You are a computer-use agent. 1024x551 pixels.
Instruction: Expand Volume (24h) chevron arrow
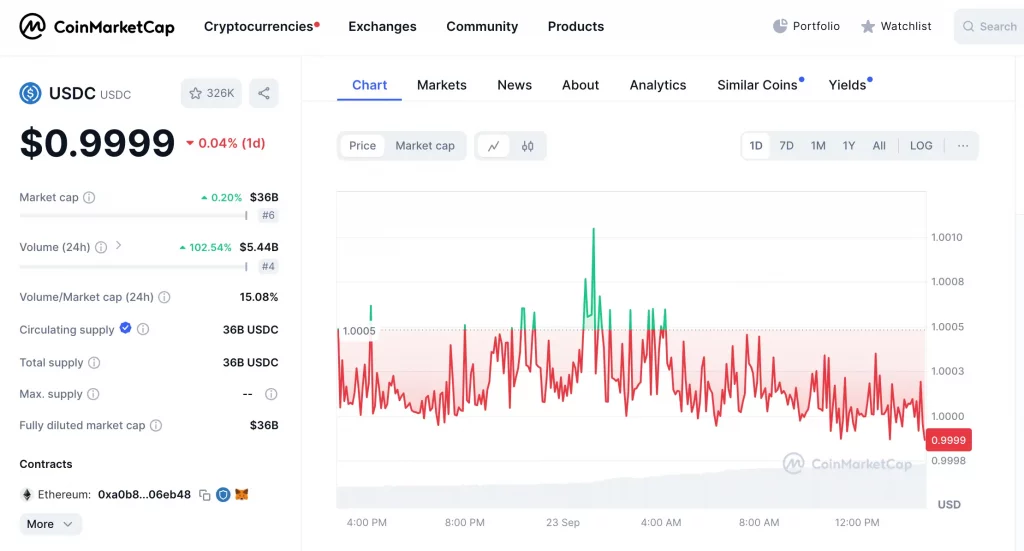click(x=118, y=245)
